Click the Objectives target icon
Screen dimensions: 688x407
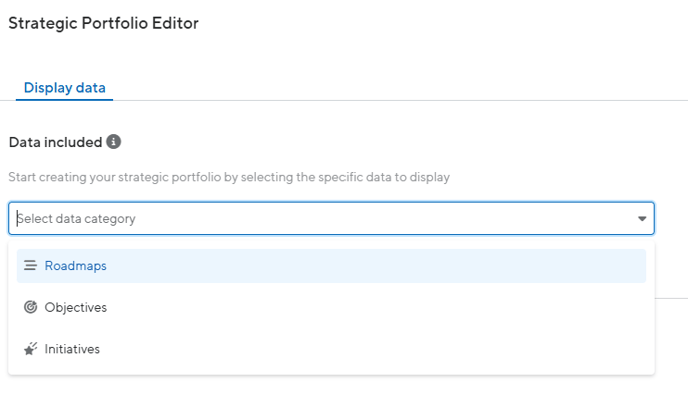click(30, 307)
